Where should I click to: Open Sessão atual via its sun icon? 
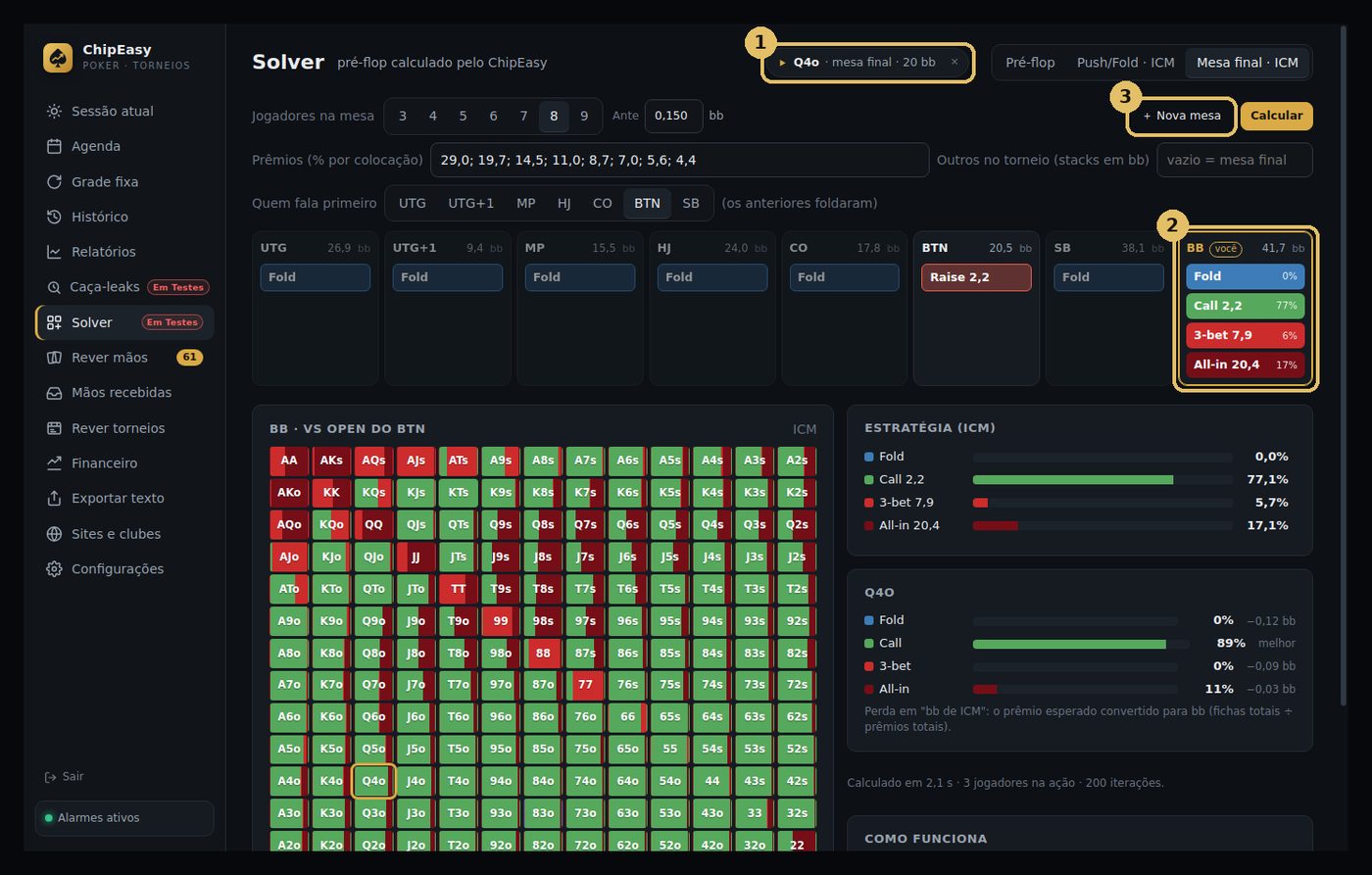pos(54,111)
